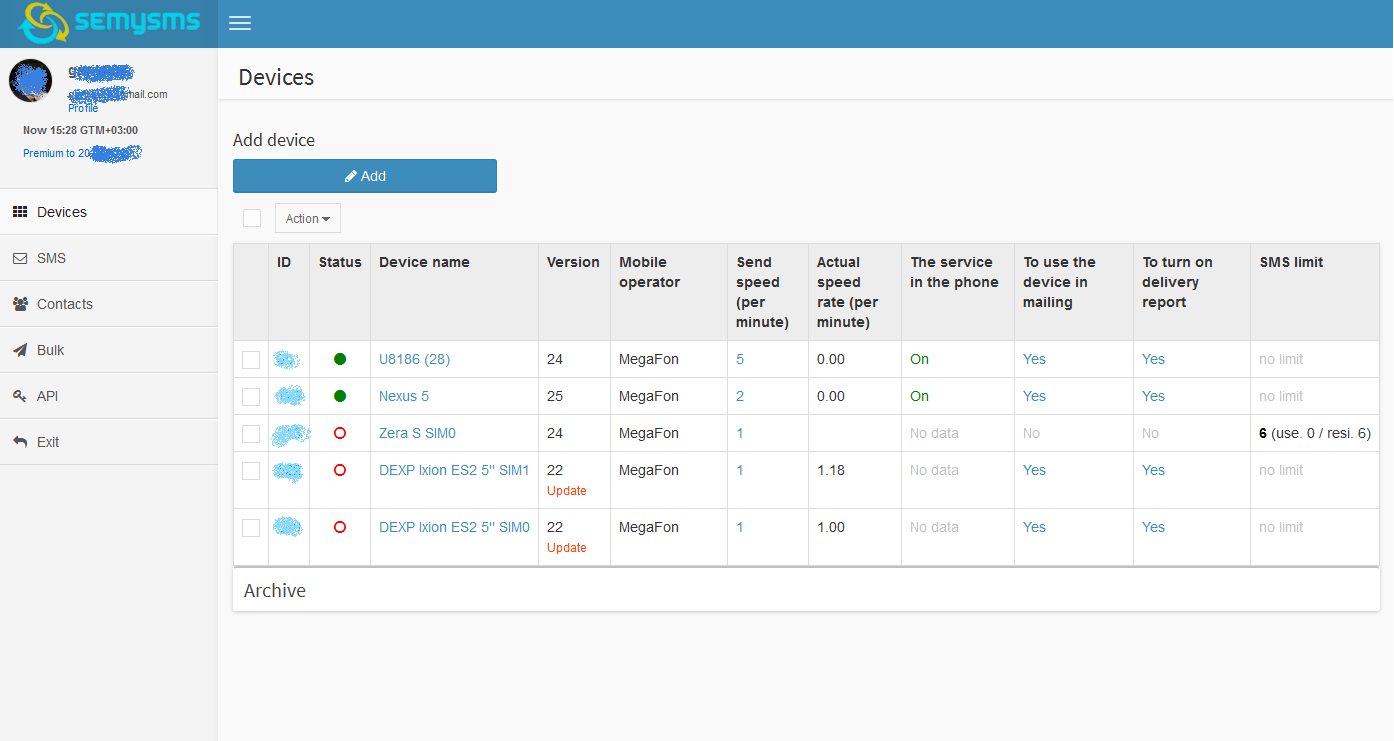Viewport: 1394px width, 741px height.
Task: Click the SemySMS logo
Action: pos(108,23)
